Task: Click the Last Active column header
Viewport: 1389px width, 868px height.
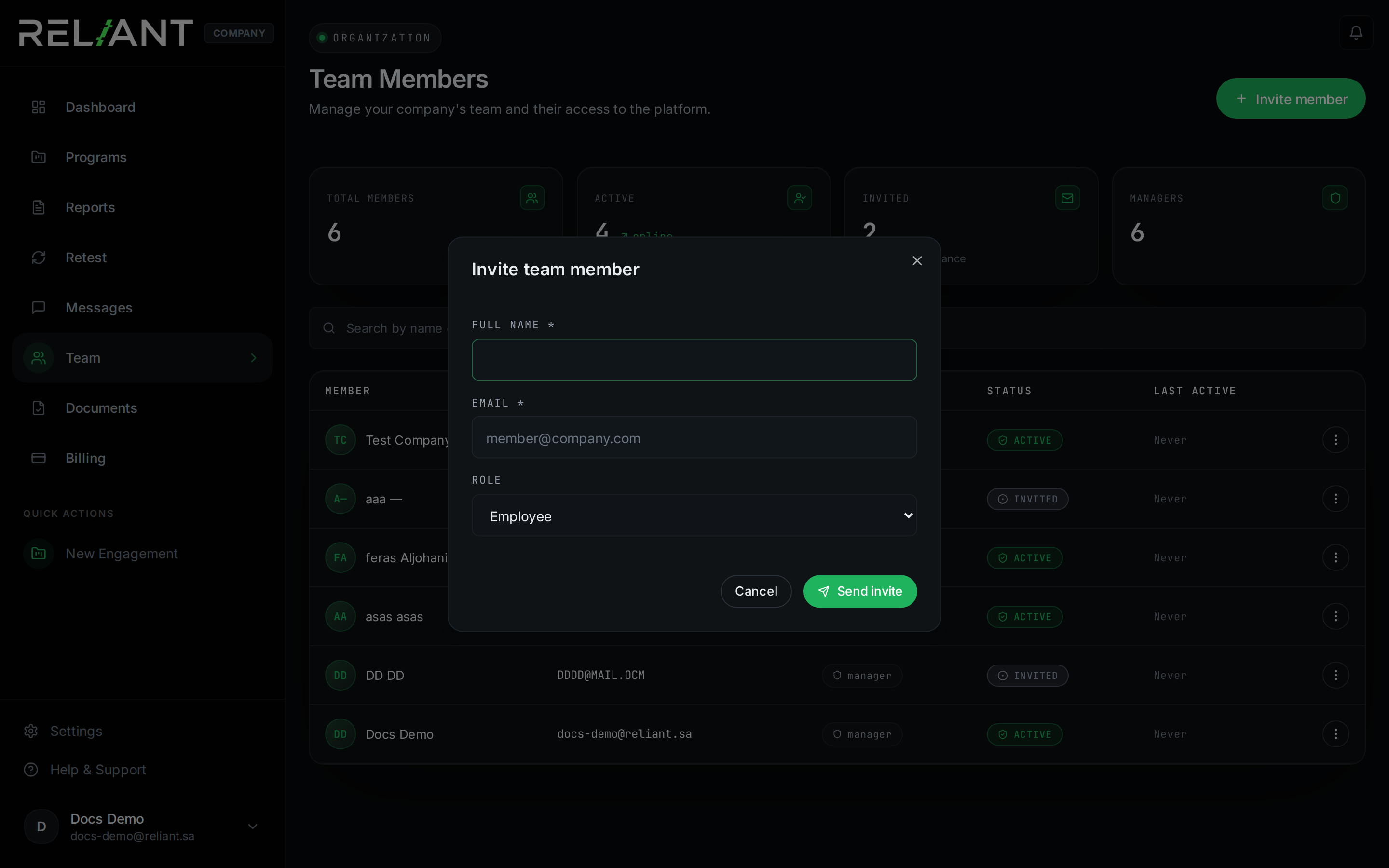Action: [1195, 391]
